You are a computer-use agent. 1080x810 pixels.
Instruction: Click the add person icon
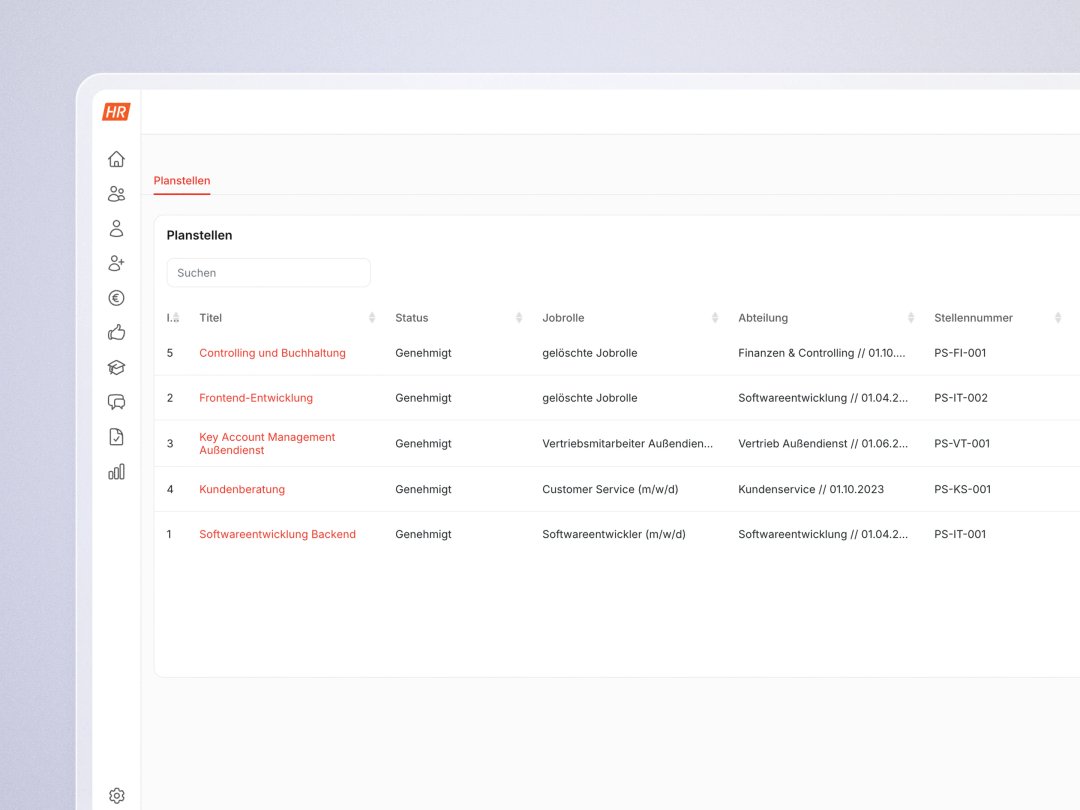(116, 263)
